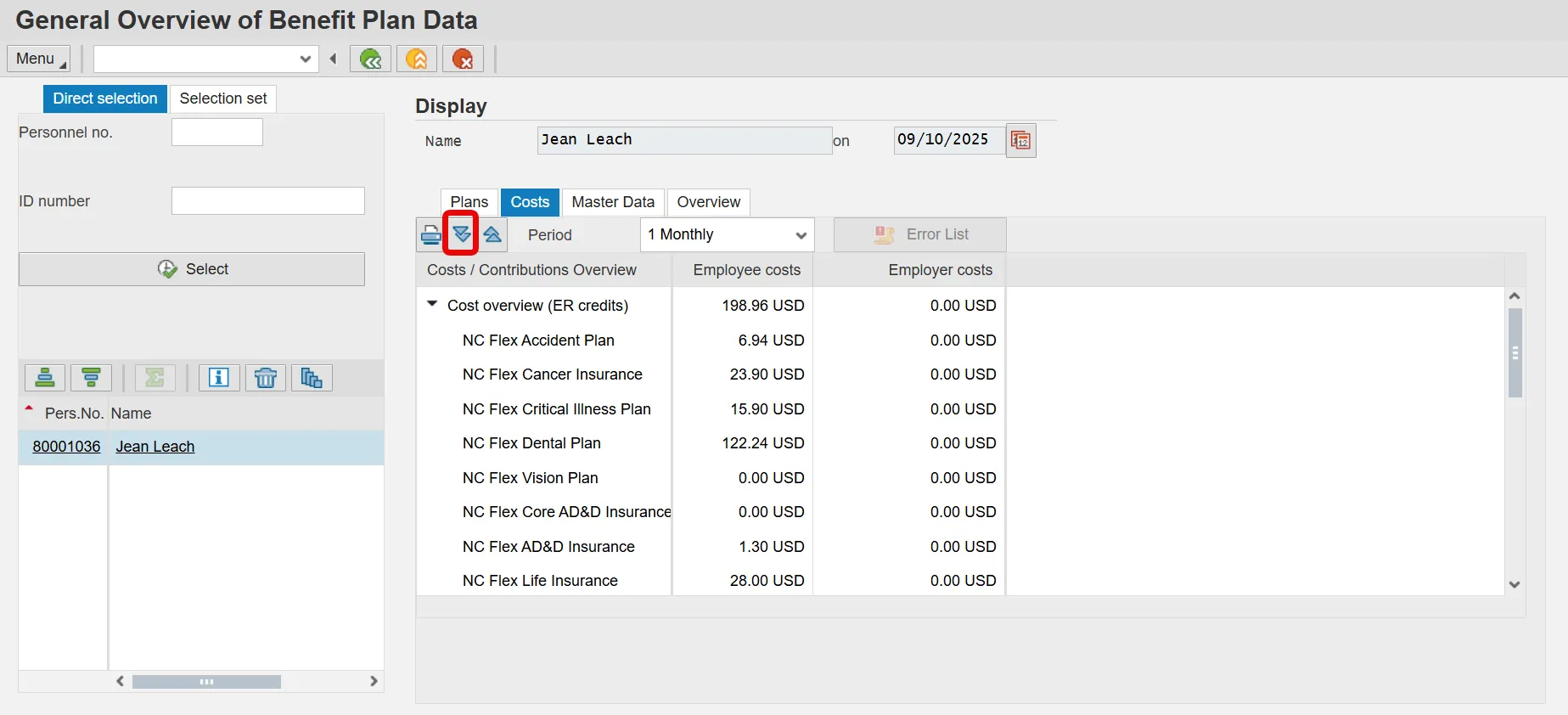Click the Select button
Image resolution: width=1568 pixels, height=715 pixels.
[192, 269]
